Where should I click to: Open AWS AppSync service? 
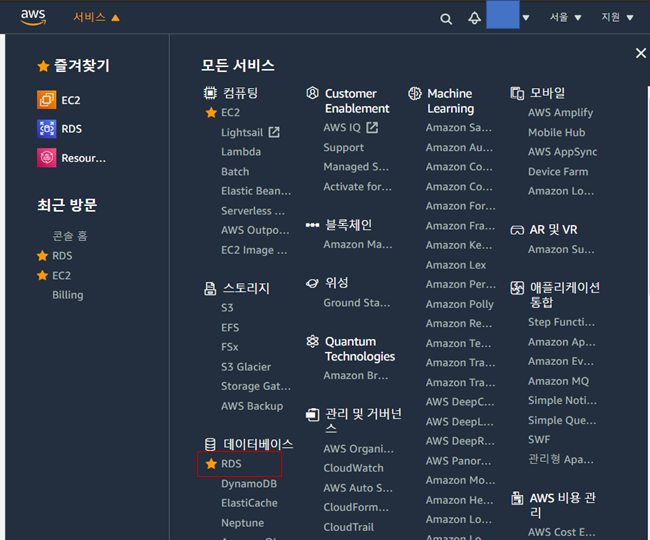(563, 152)
